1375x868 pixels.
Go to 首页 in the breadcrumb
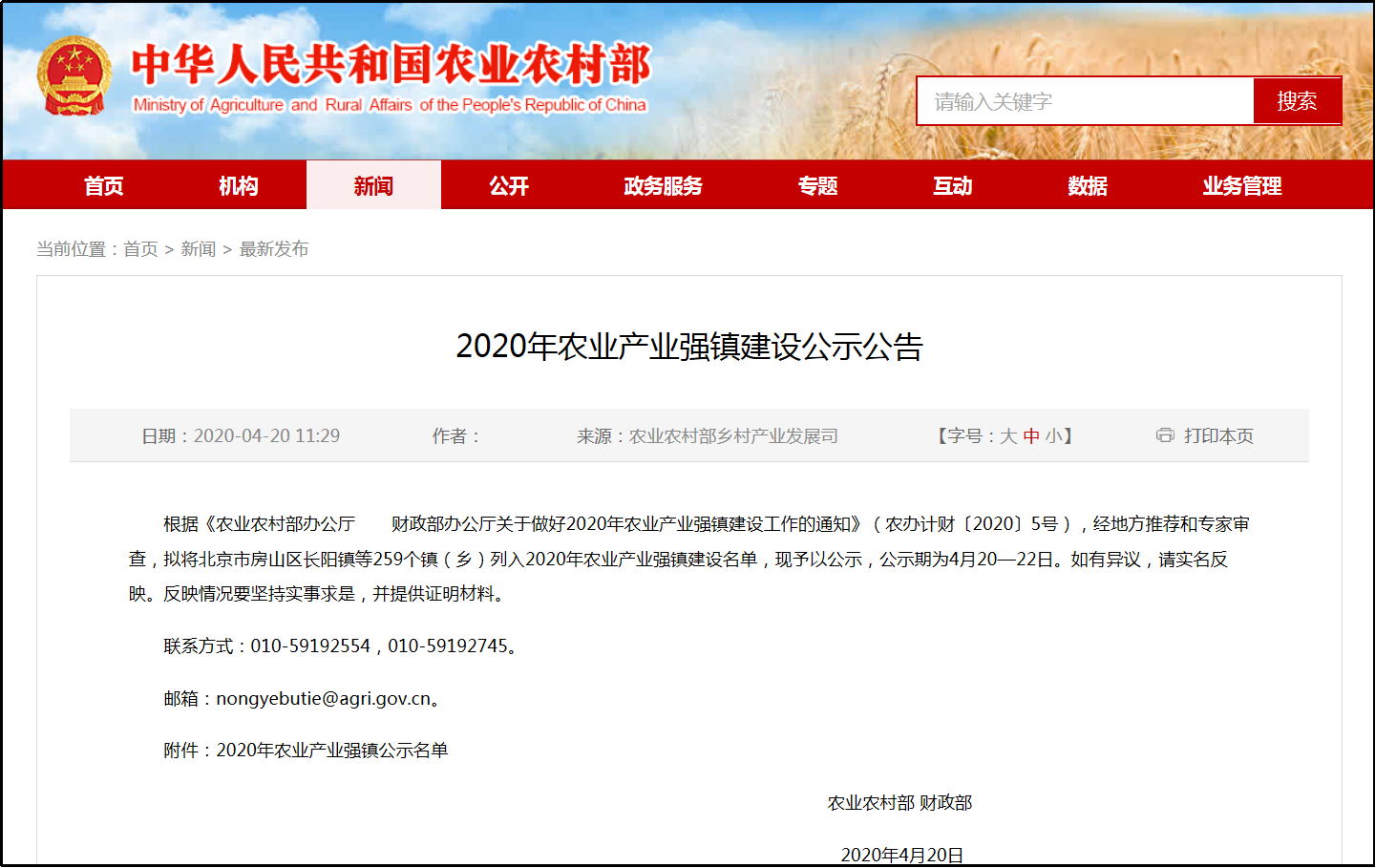(140, 249)
